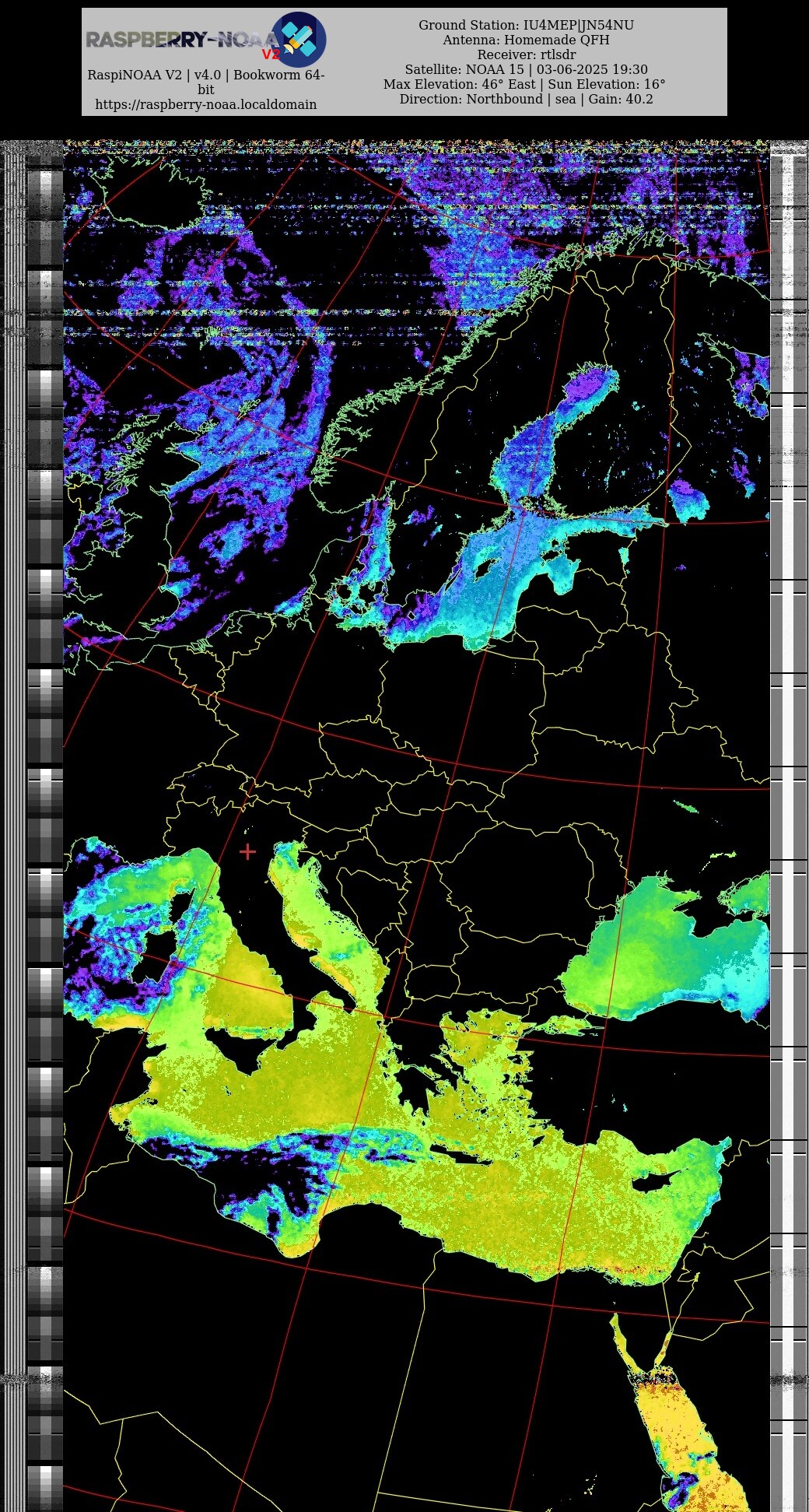Click 'Antenna: Homemade QFH' line
Viewport: 809px width, 1512px height.
pos(526,40)
